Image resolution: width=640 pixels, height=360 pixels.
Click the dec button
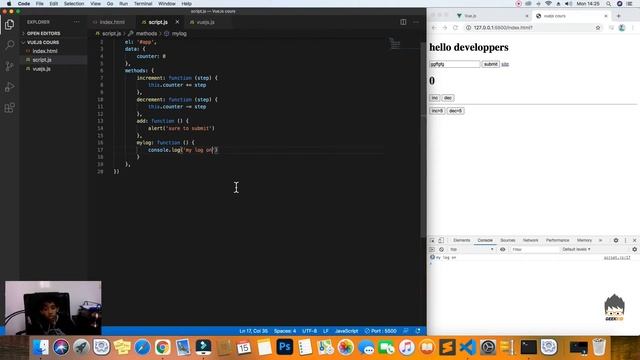448,98
